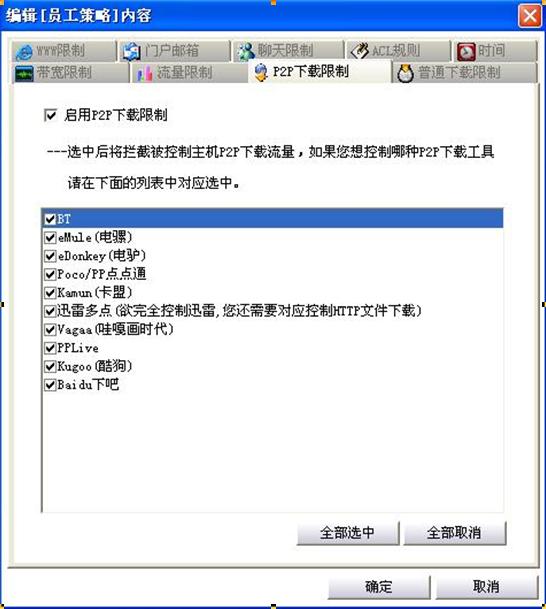Screen dimensions: 546x609
Task: Toggle the eMule(电骡) checkbox
Action: point(50,237)
